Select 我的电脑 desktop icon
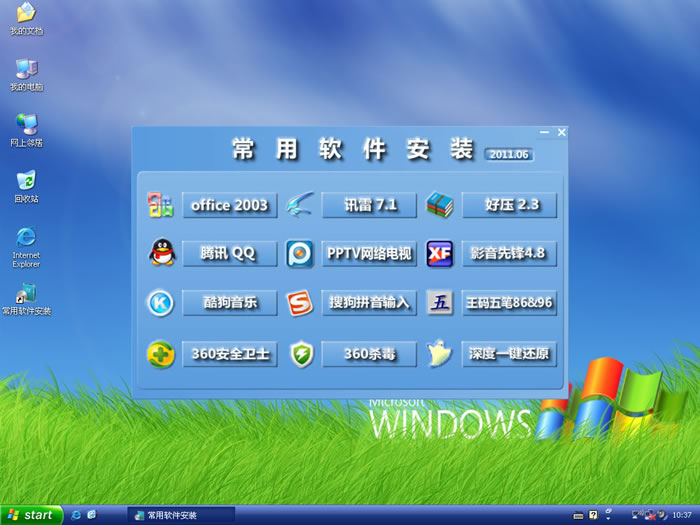 (26, 75)
